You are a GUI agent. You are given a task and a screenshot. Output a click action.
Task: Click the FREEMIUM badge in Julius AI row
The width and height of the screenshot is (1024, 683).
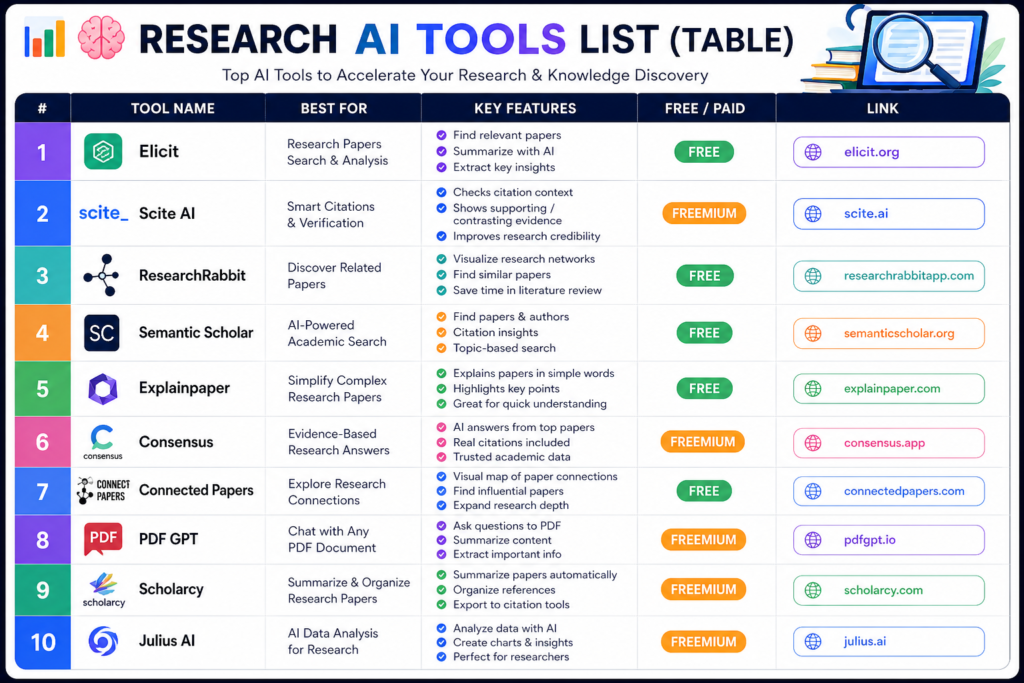click(x=703, y=642)
